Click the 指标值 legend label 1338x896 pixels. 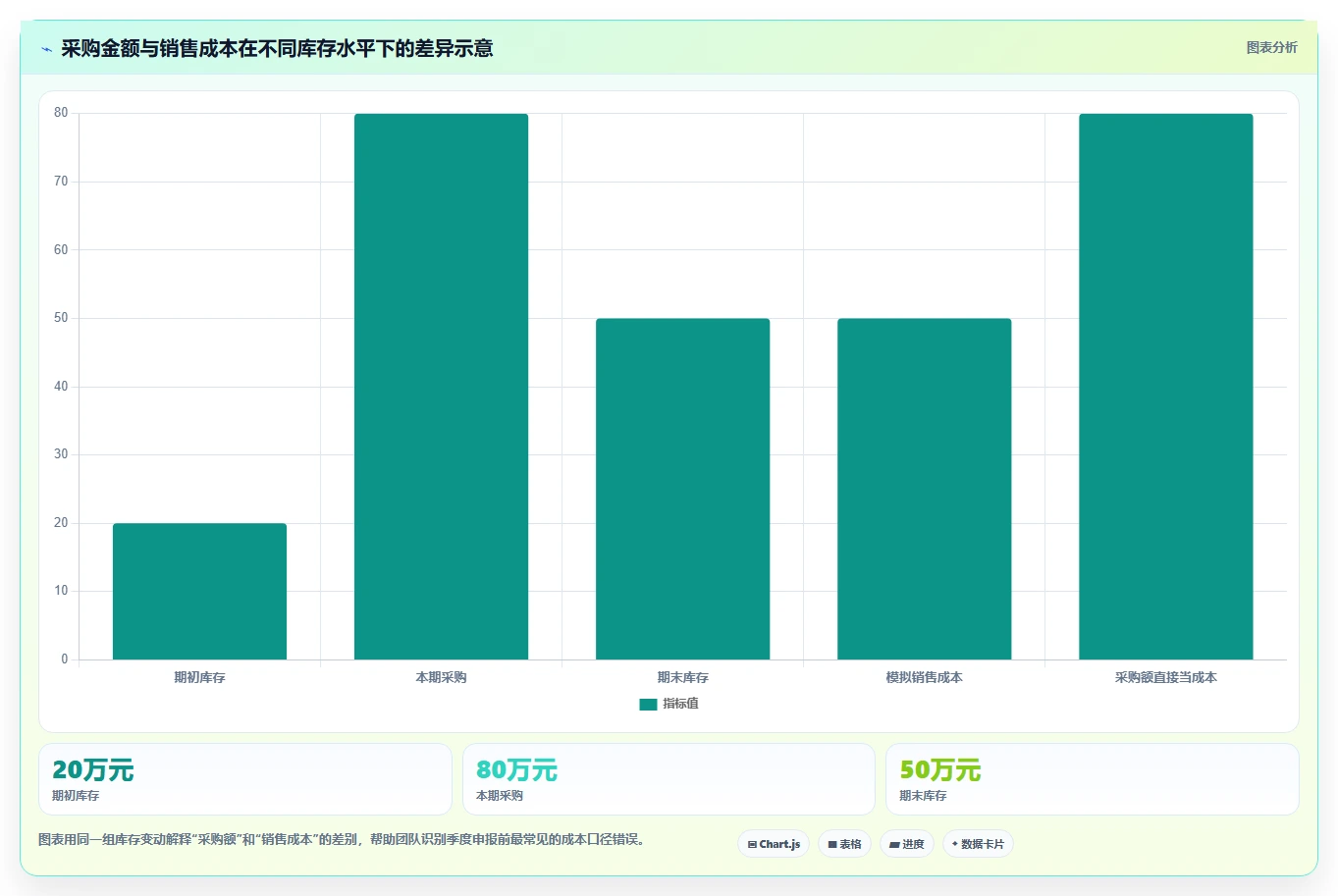(x=680, y=704)
